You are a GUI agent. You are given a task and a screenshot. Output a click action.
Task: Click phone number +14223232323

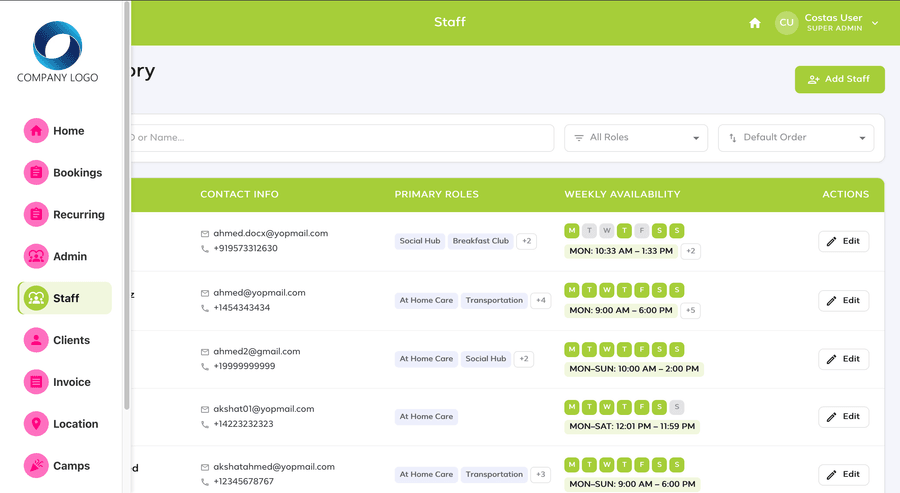[243, 424]
